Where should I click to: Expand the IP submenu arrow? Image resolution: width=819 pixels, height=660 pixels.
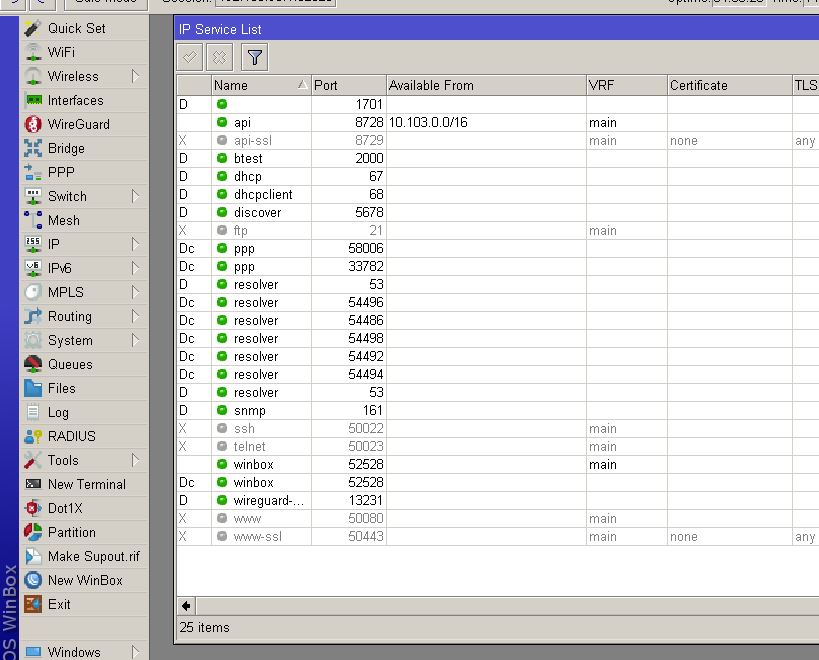(135, 244)
